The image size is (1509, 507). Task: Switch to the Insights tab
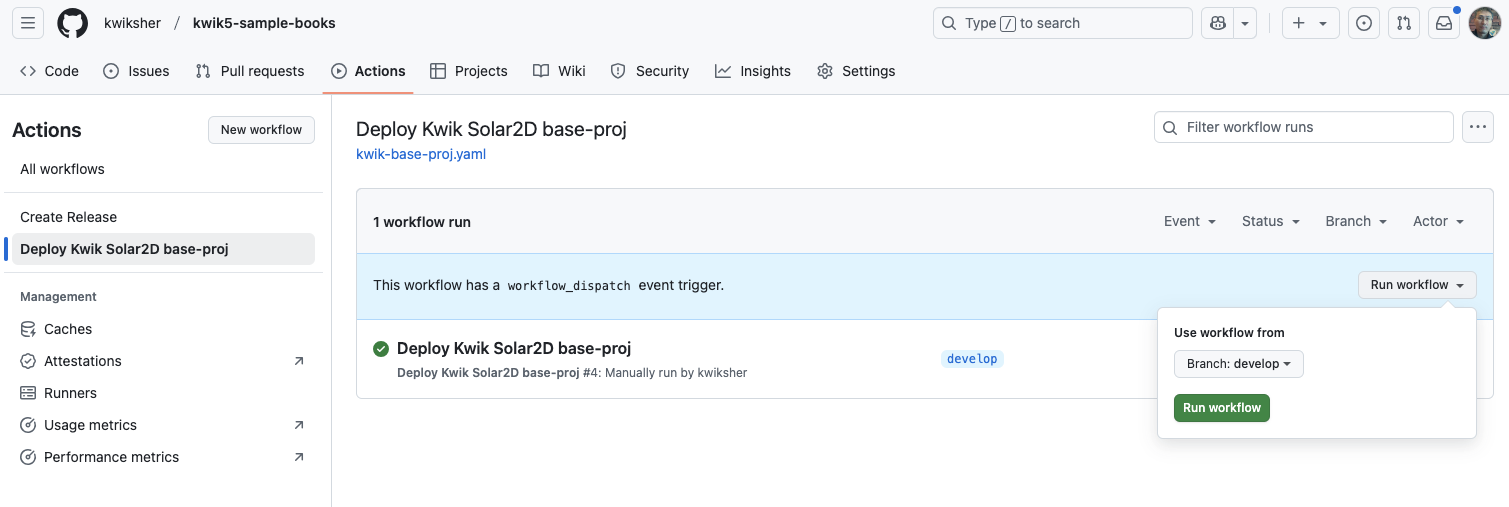point(753,71)
